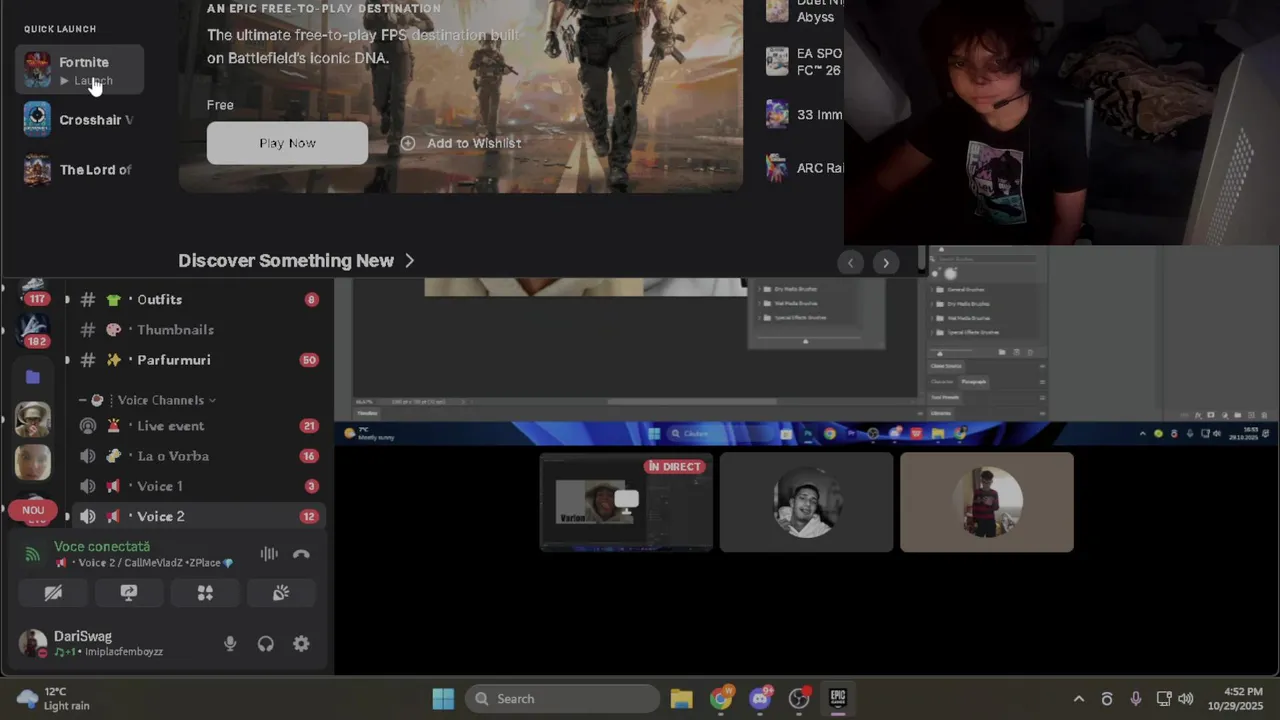Go to next carousel page arrow

(886, 263)
